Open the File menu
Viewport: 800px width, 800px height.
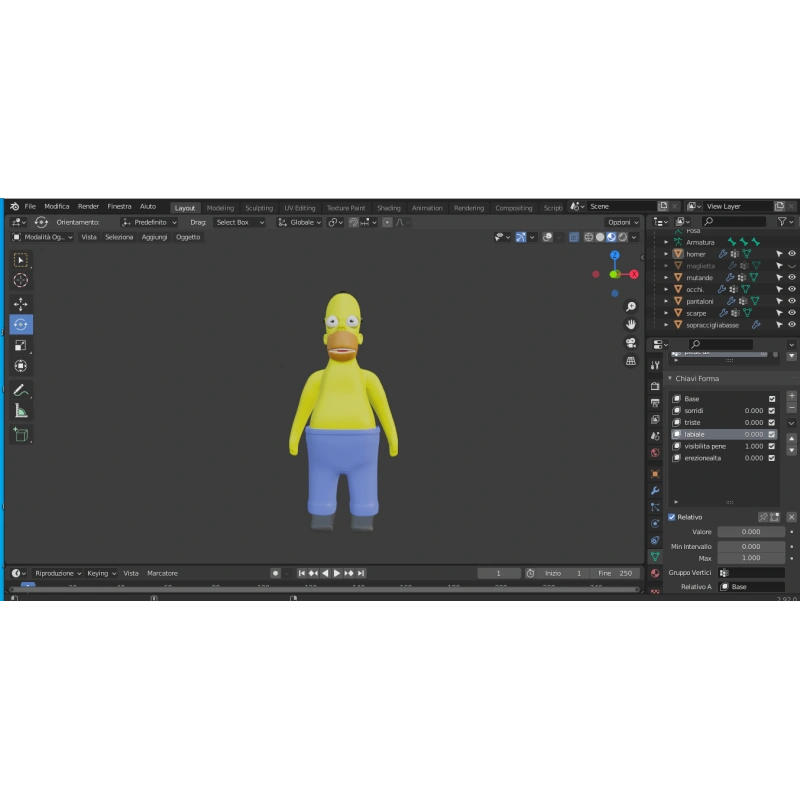point(30,207)
